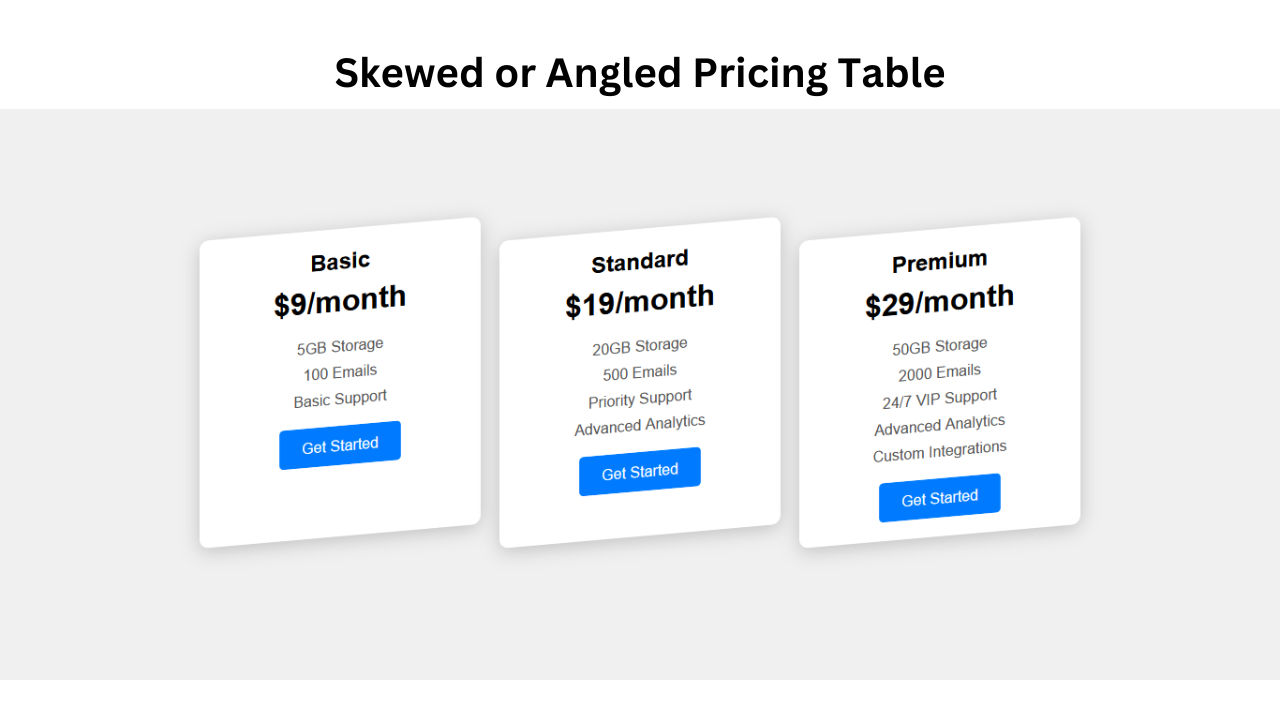The height and width of the screenshot is (720, 1280).
Task: Click the Premium plan Get Started button
Action: click(x=939, y=496)
